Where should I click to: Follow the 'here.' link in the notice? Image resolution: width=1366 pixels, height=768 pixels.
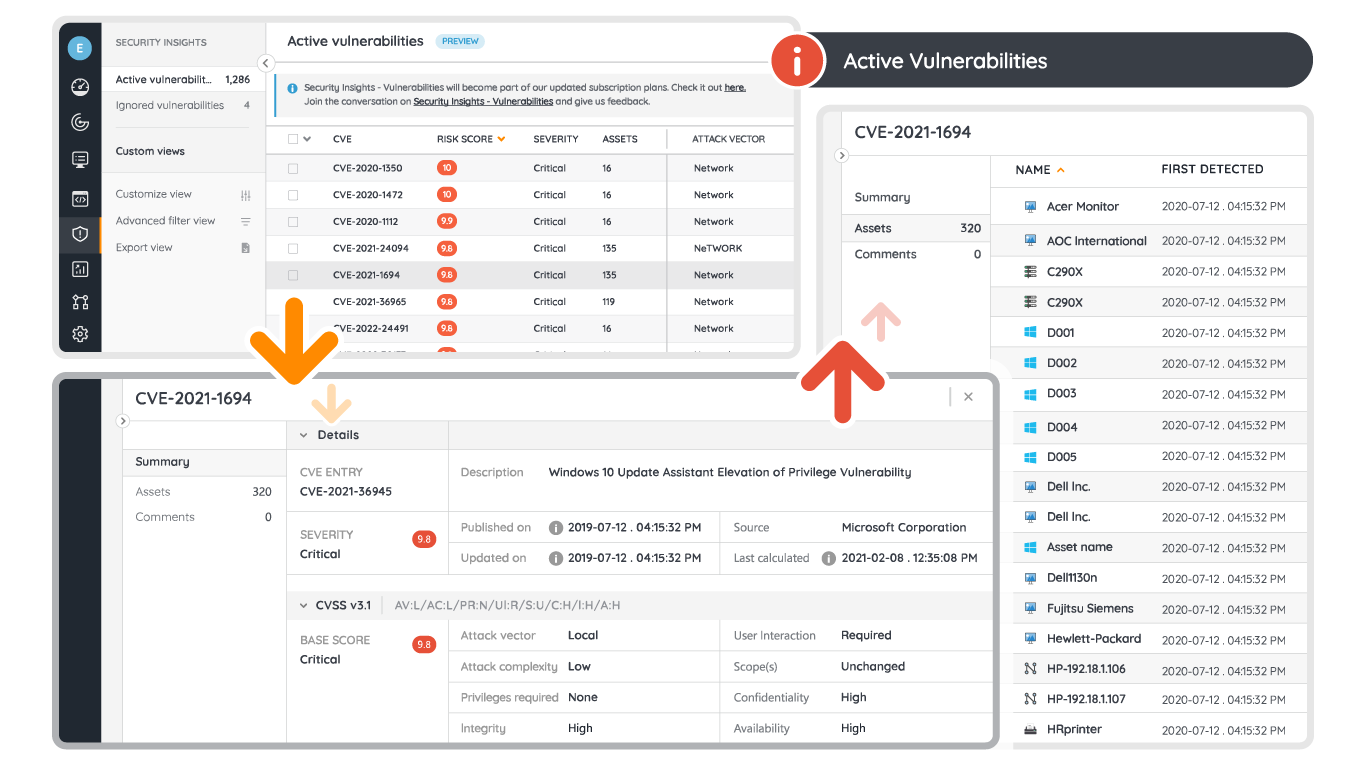click(735, 88)
